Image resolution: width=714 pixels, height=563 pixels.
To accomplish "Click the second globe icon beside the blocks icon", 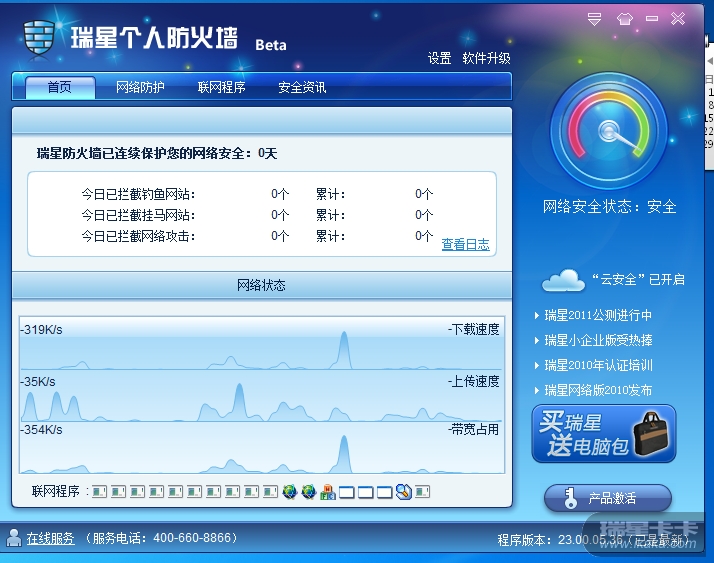I will point(309,492).
